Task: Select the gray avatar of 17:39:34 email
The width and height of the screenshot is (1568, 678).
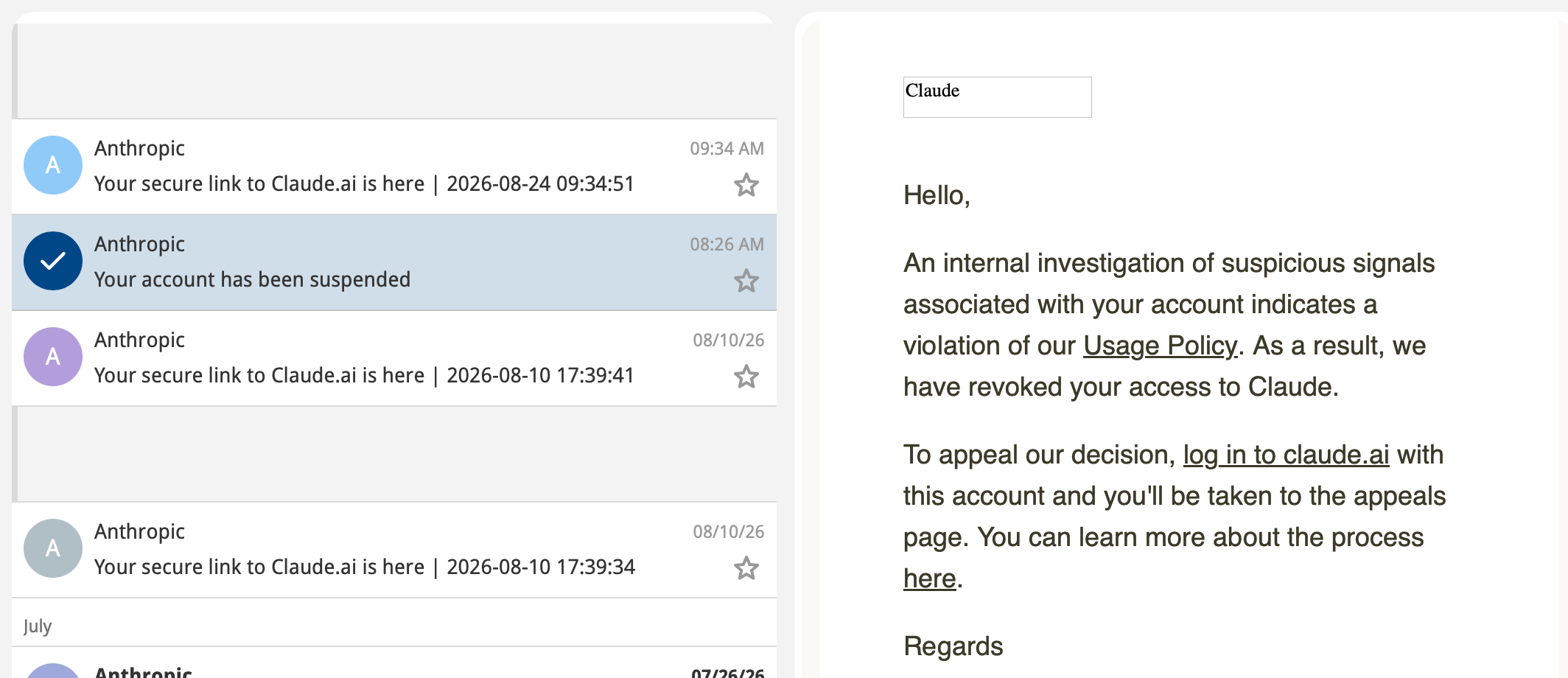Action: pyautogui.click(x=53, y=548)
